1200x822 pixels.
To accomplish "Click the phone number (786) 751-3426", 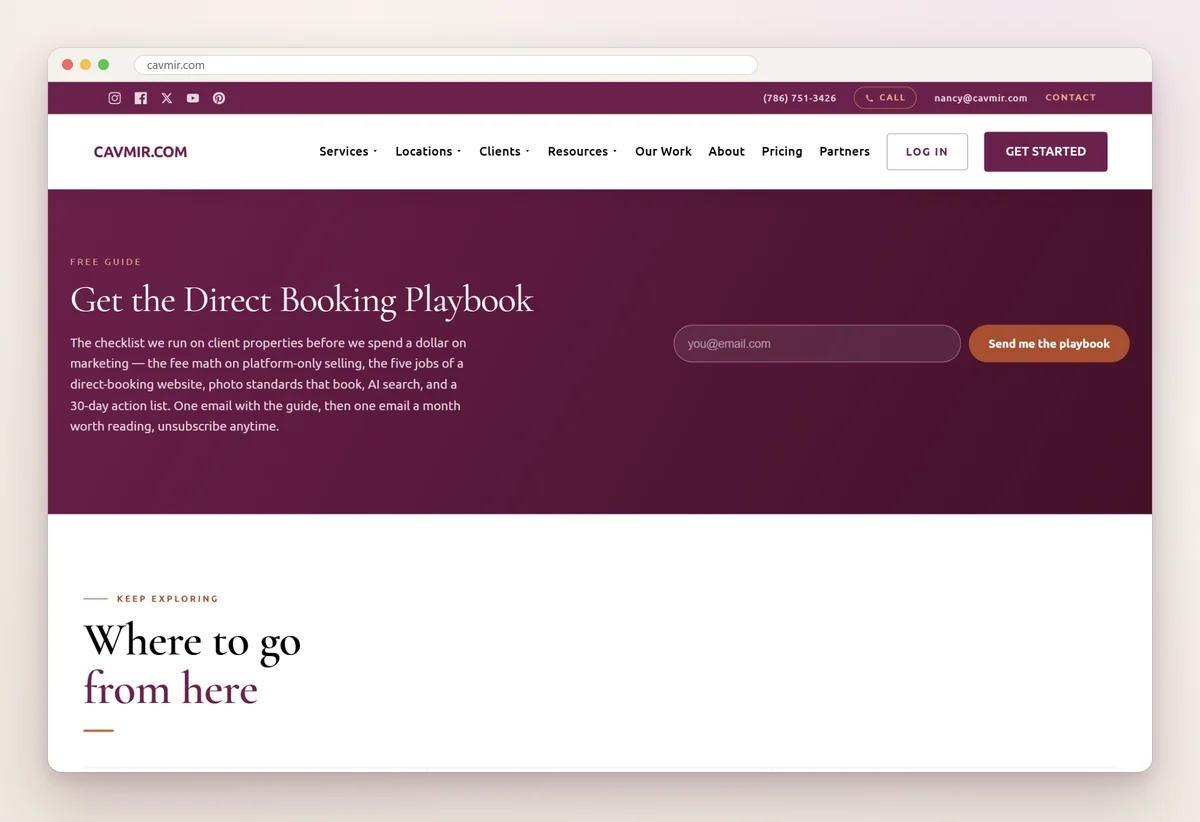I will pos(799,98).
